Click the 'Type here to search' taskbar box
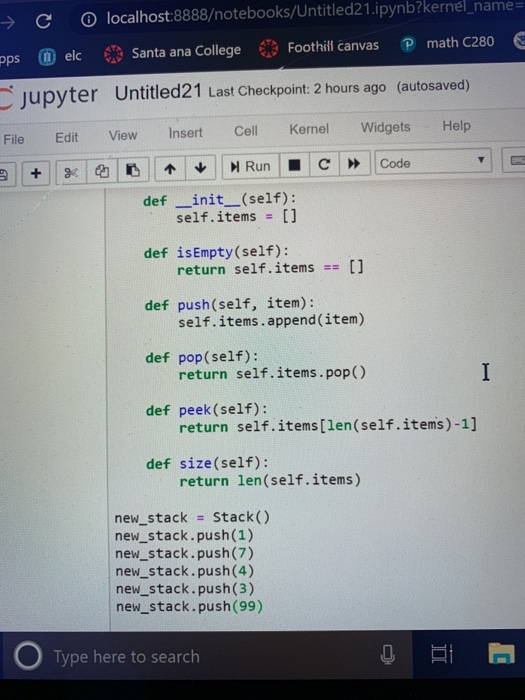525x700 pixels. point(207,656)
